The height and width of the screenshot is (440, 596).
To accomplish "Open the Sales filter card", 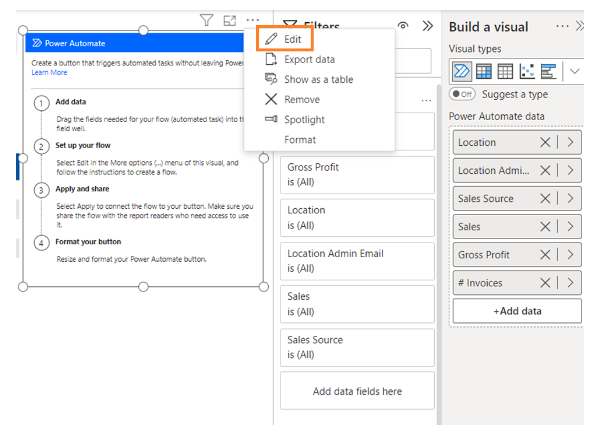I will point(357,304).
